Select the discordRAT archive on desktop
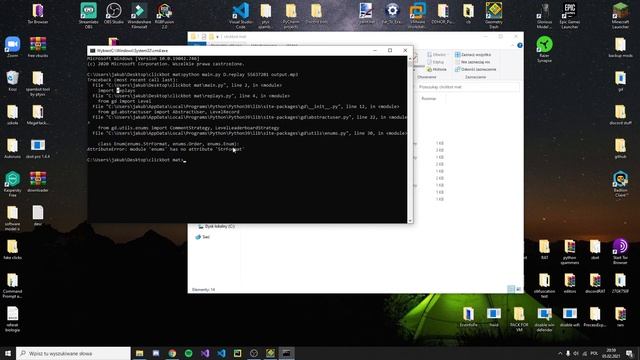640x360 pixels. [x=595, y=283]
